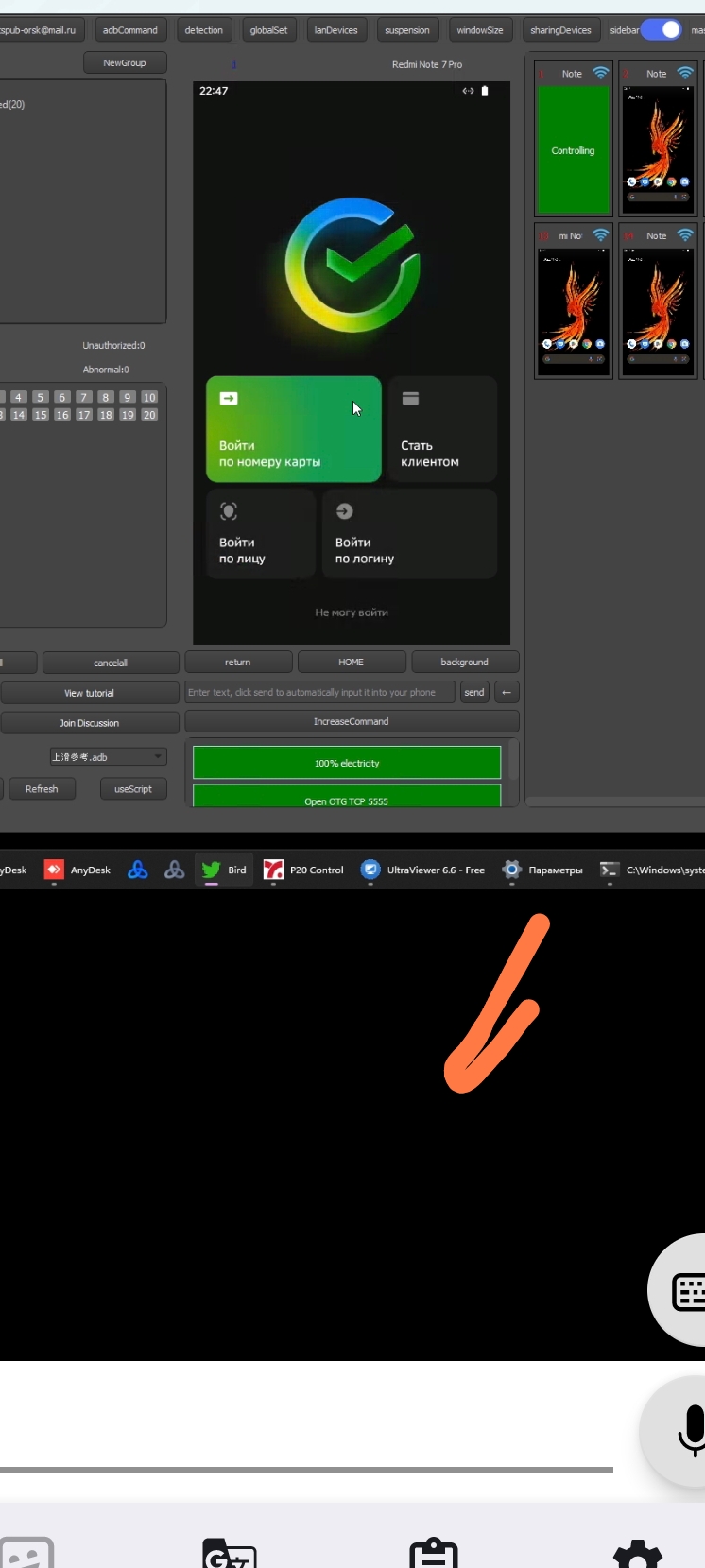Click the useScript button
Viewport: 705px width, 1568px height.
click(133, 788)
